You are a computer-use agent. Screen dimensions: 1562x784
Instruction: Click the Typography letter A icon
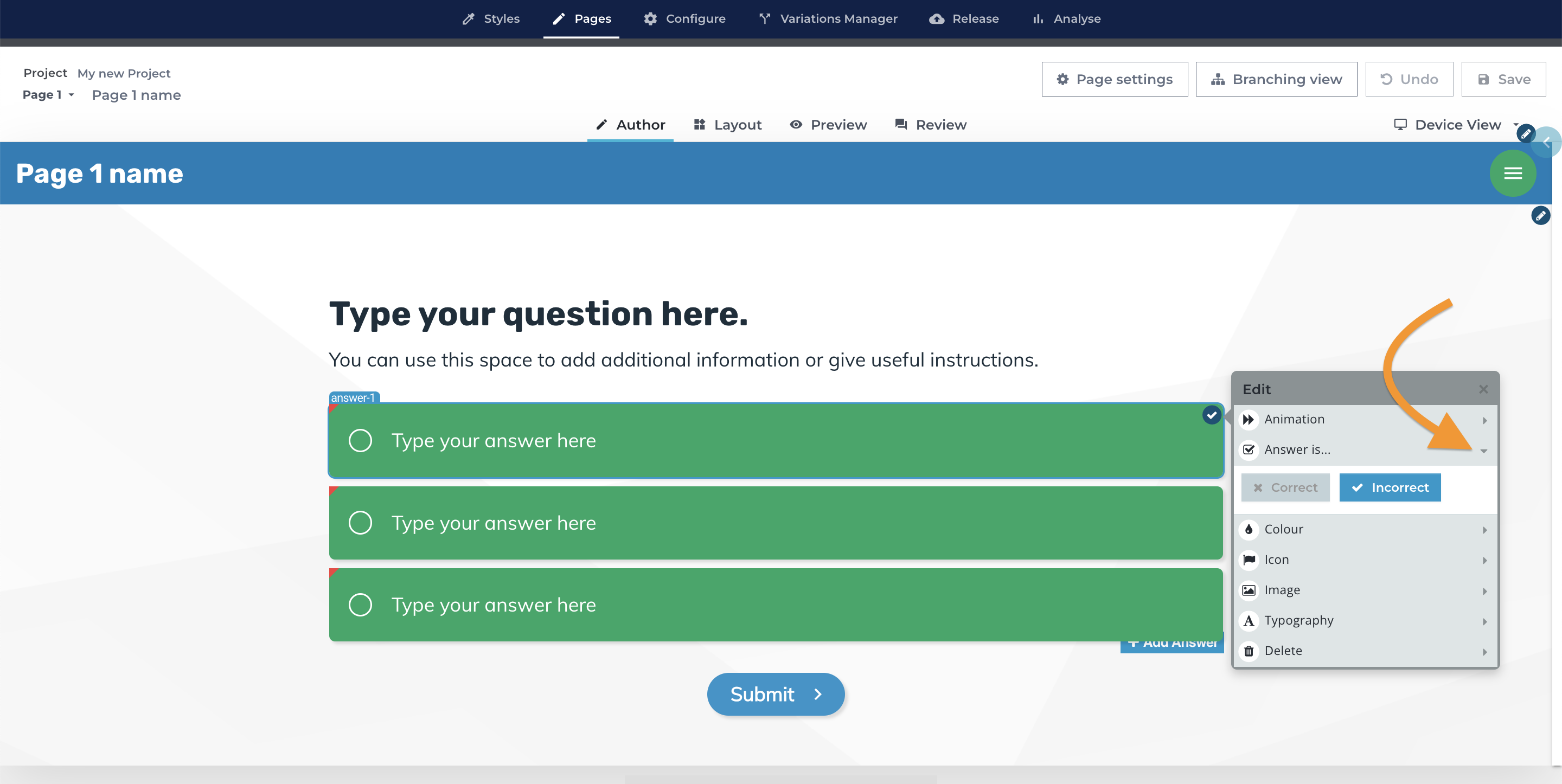[x=1248, y=620]
